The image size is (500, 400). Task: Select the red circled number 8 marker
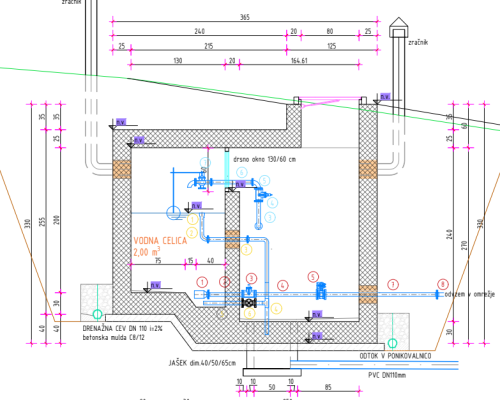(443, 284)
